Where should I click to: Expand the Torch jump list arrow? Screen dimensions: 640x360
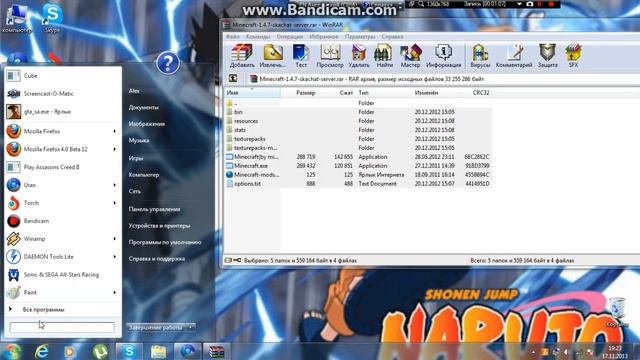point(114,203)
